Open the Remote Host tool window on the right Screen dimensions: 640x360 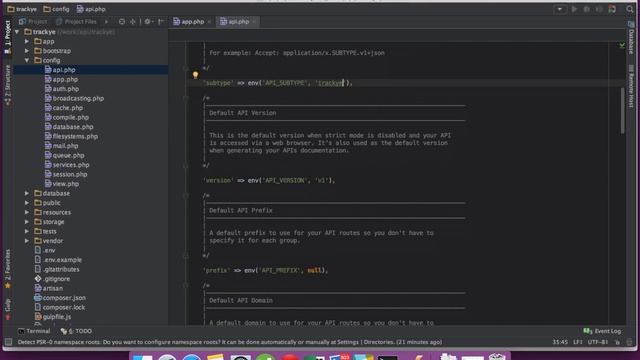(x=631, y=86)
